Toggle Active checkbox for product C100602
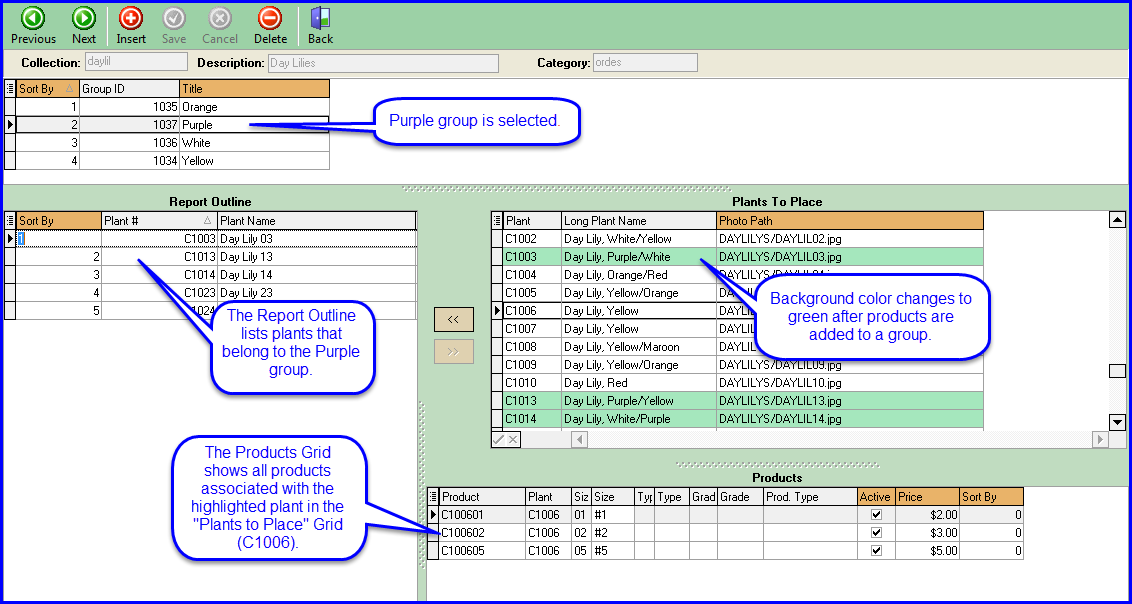1132x604 pixels. (876, 533)
